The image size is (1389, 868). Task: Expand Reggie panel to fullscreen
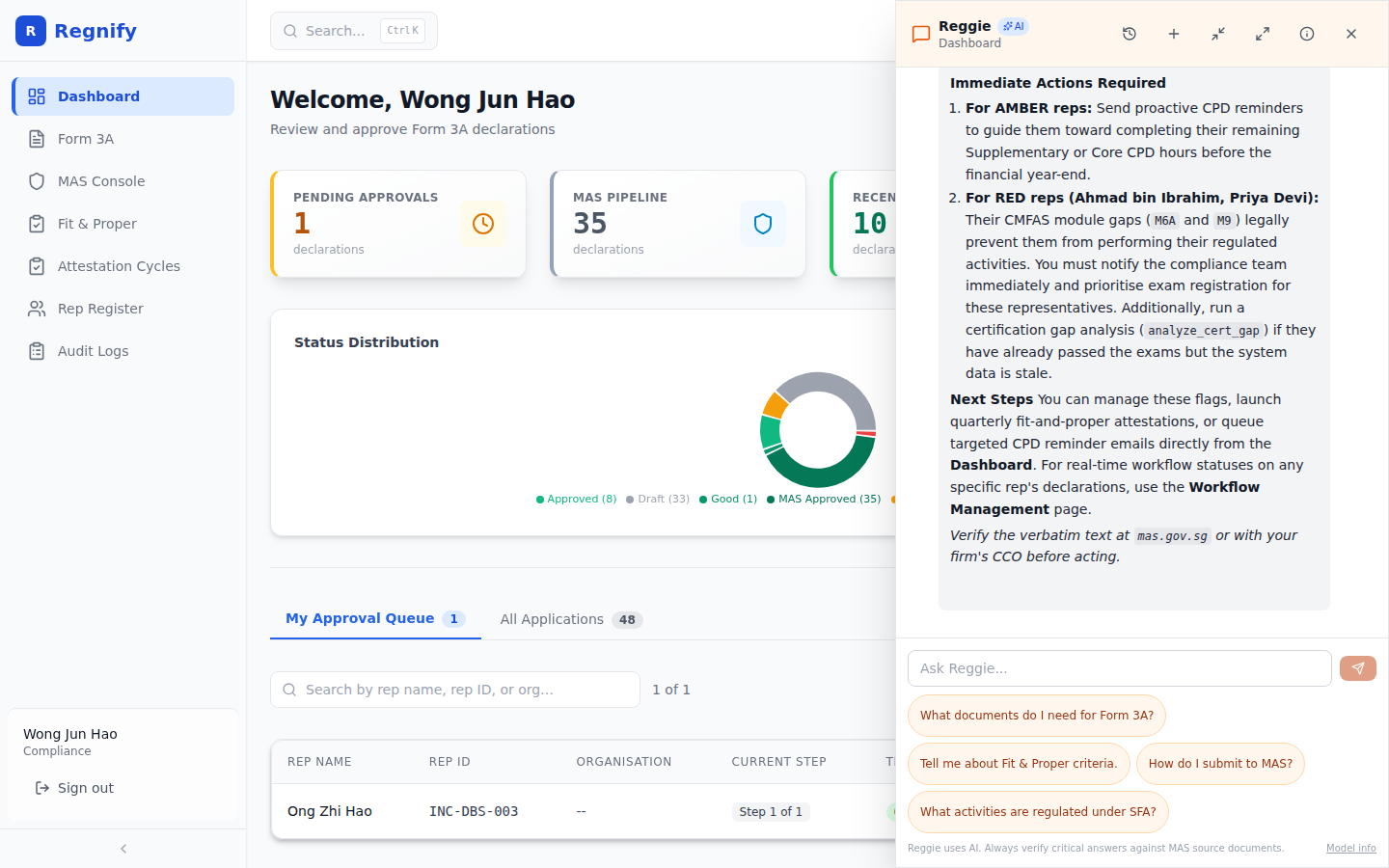[x=1263, y=34]
